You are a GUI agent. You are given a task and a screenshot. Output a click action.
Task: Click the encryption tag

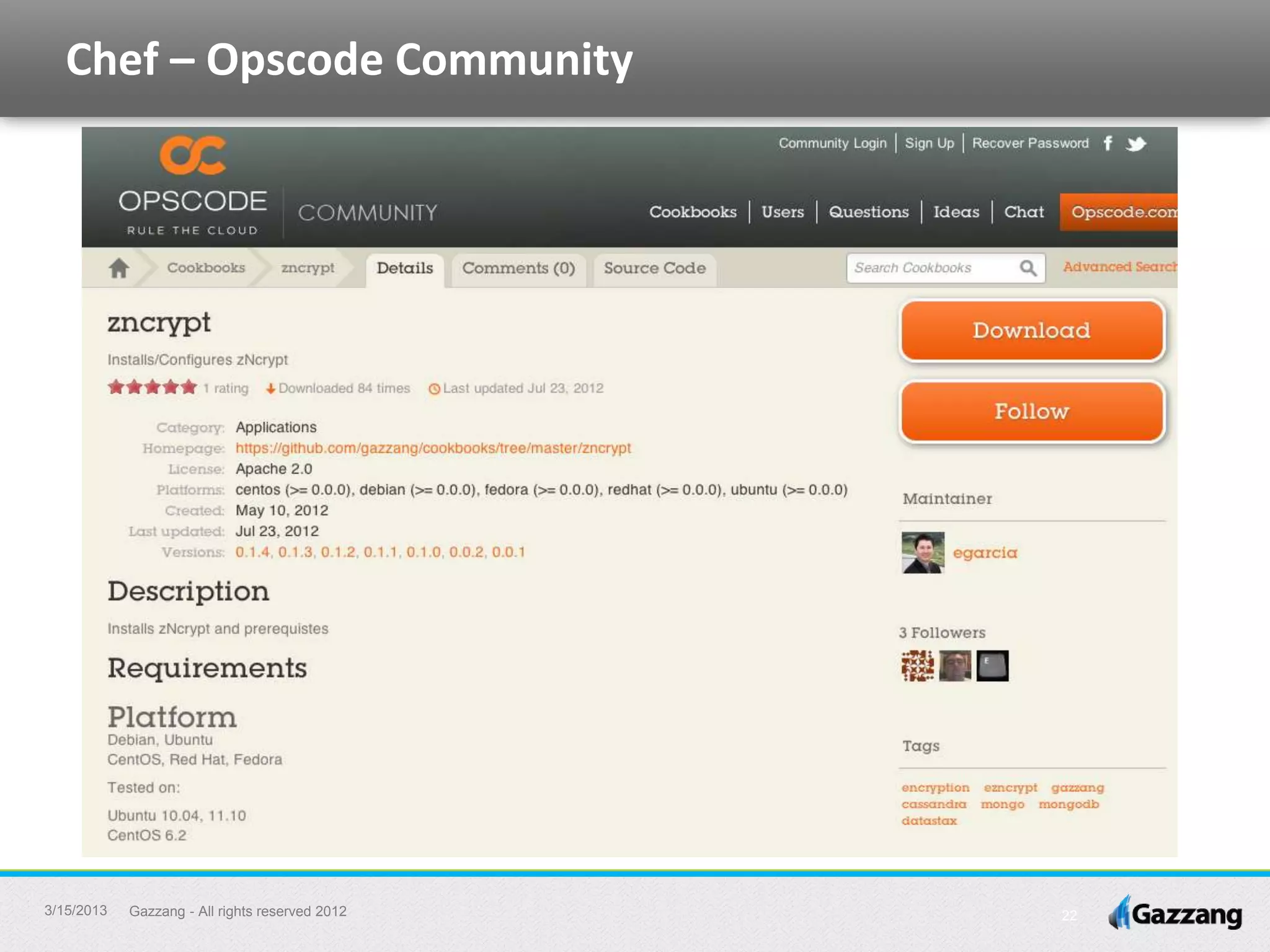(x=935, y=788)
